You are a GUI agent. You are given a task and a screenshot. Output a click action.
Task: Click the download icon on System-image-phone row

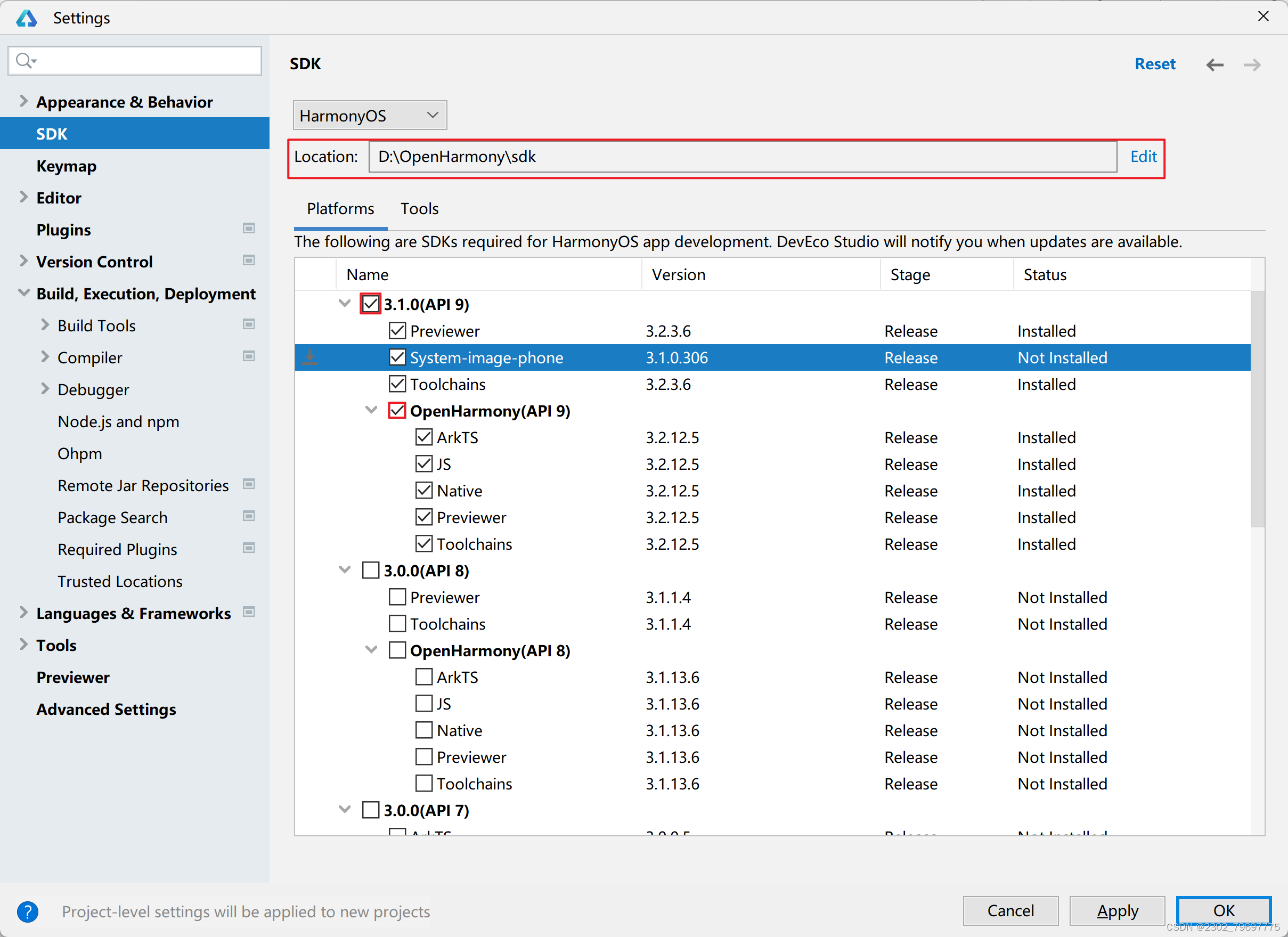pyautogui.click(x=310, y=357)
